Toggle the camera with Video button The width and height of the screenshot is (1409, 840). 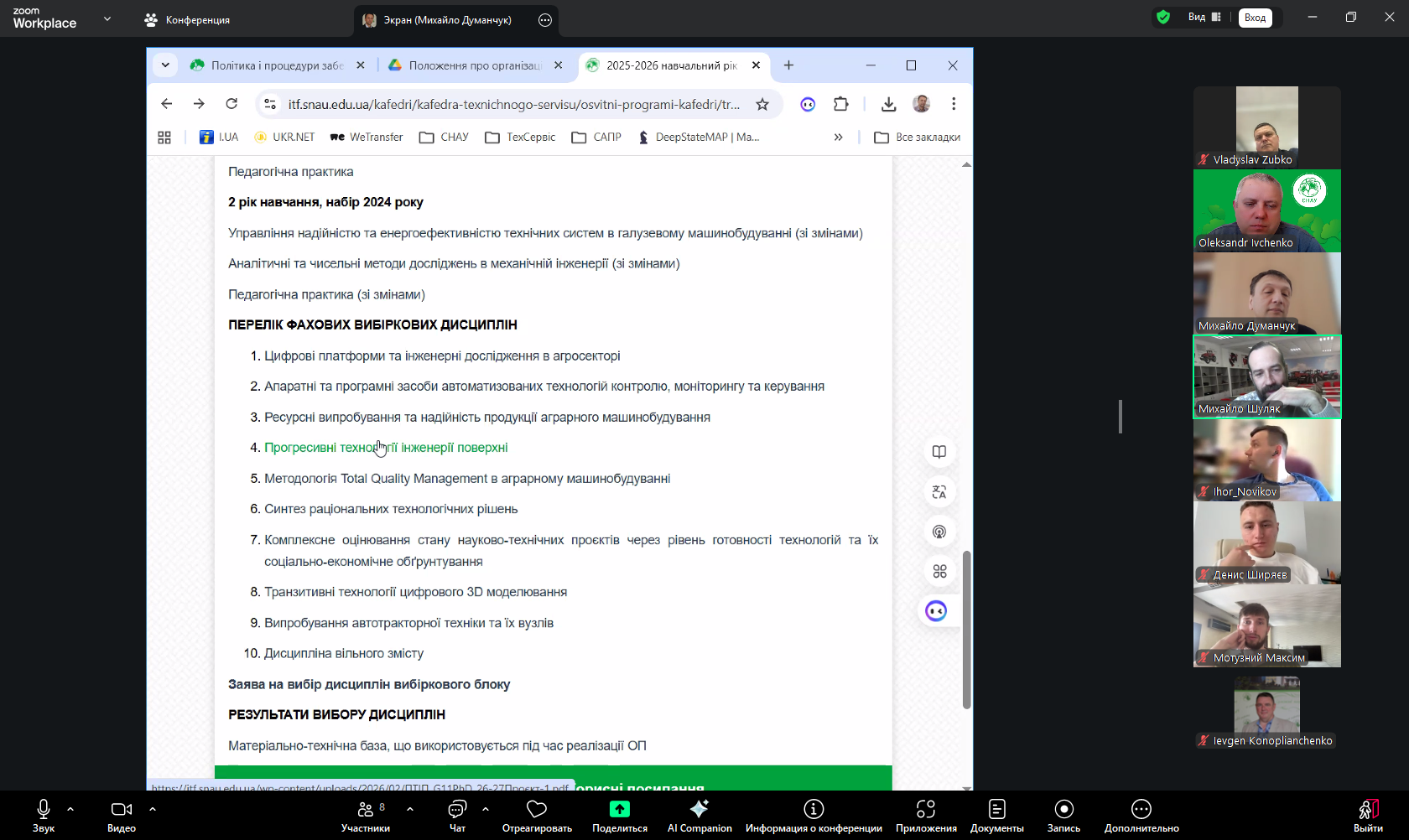point(122,815)
